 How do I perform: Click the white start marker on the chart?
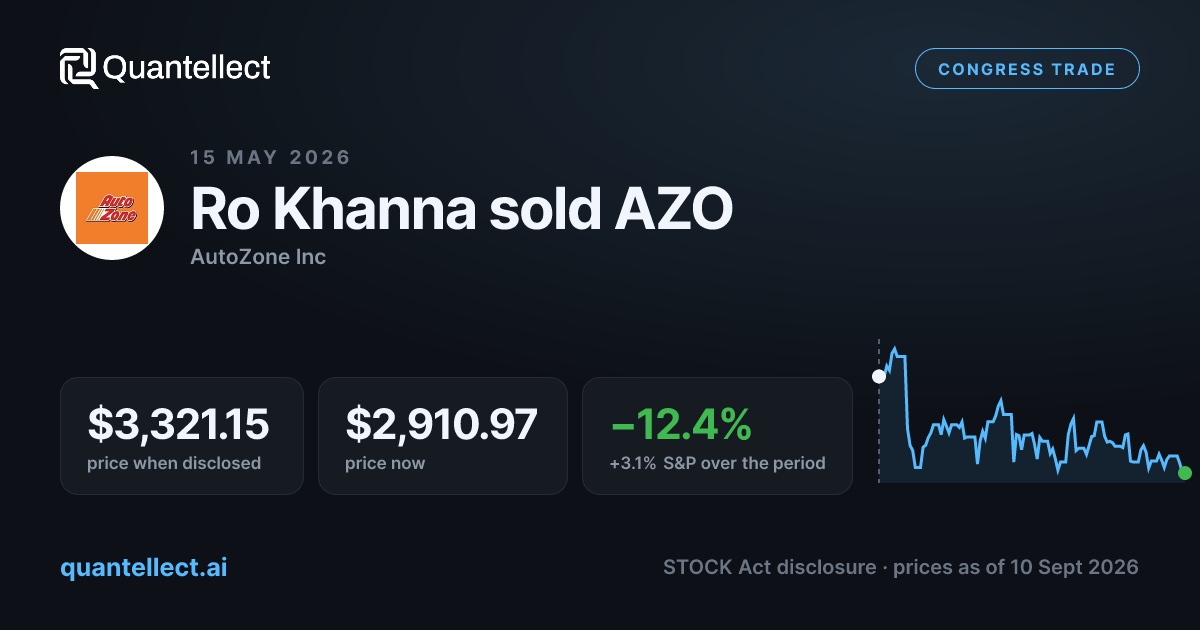click(879, 377)
